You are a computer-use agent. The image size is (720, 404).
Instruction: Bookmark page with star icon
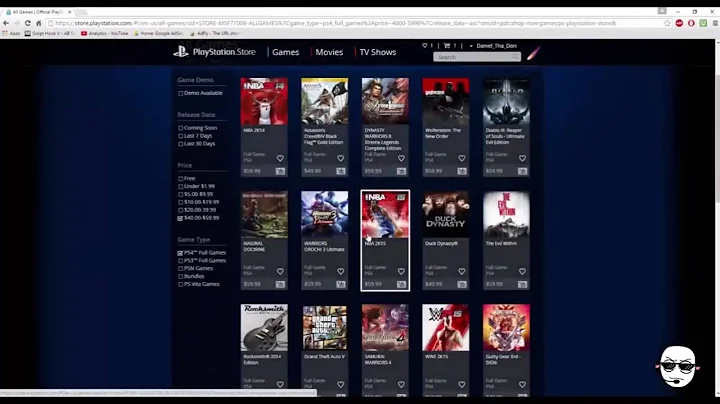click(667, 23)
